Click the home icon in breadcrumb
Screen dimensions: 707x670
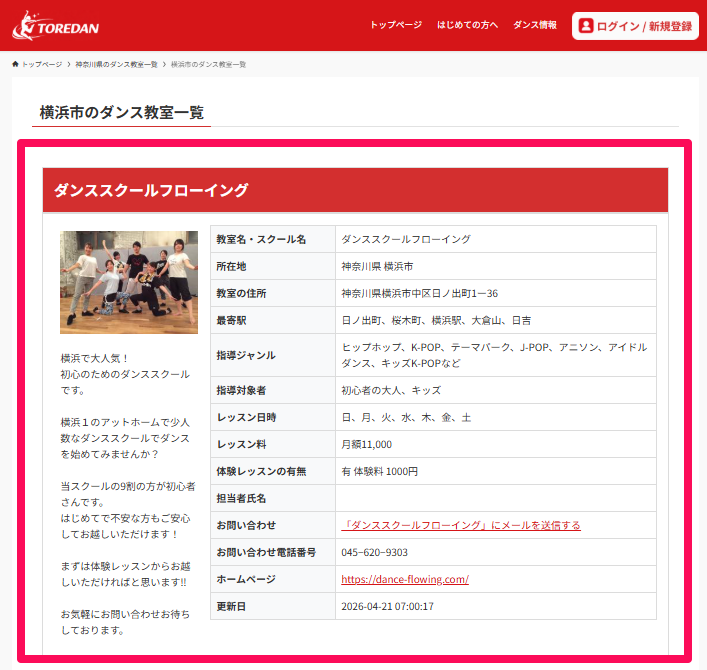15,64
